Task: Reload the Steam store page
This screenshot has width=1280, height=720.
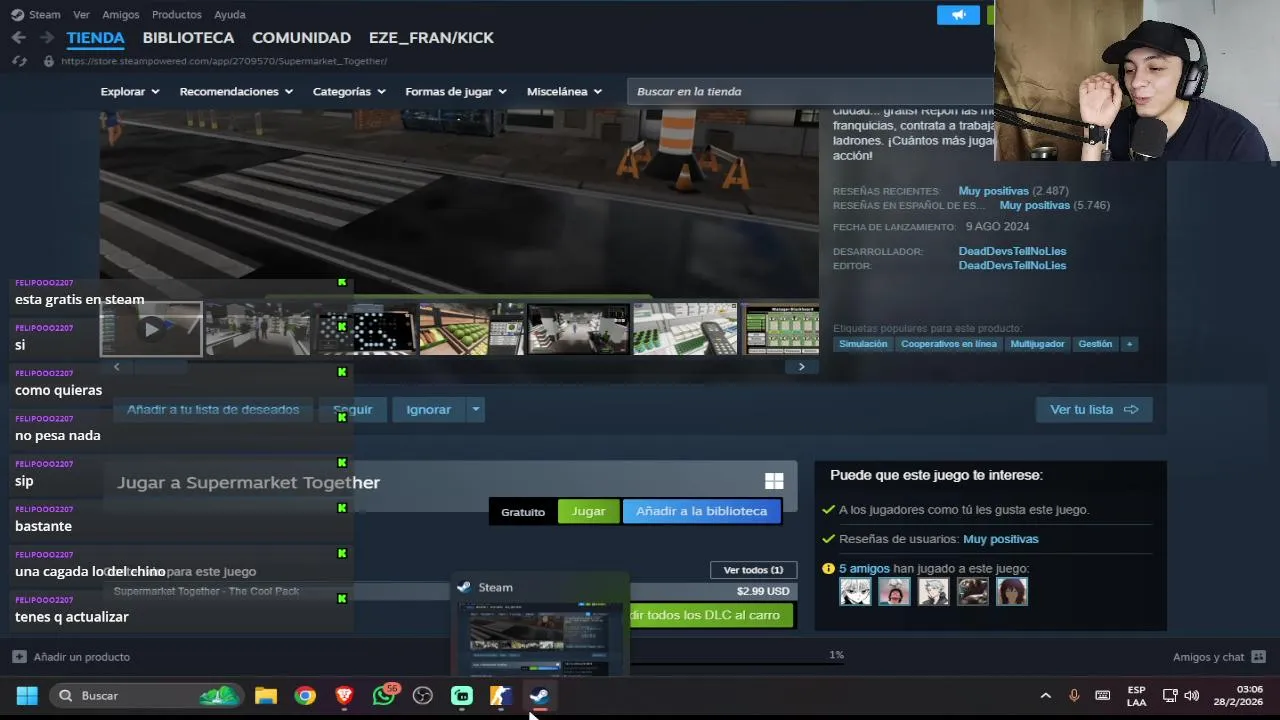Action: tap(19, 61)
